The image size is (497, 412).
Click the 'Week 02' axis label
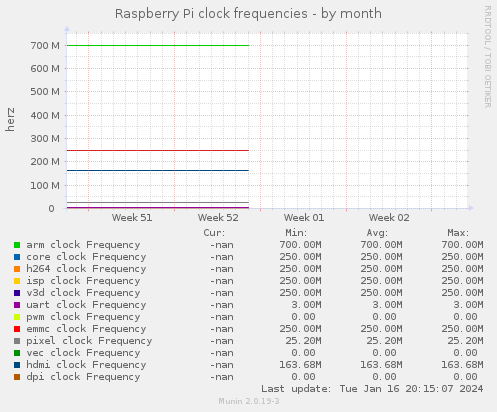(389, 218)
